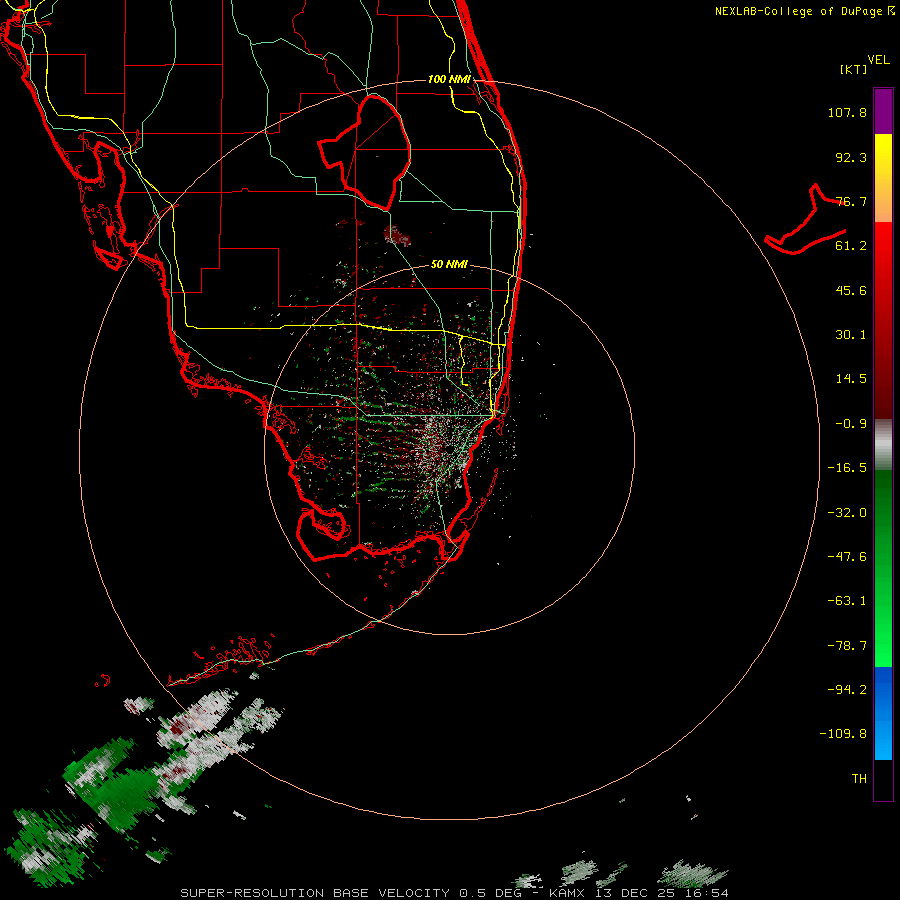
Task: Click the NEXLAB-College of DuPage credit text
Action: coord(804,11)
